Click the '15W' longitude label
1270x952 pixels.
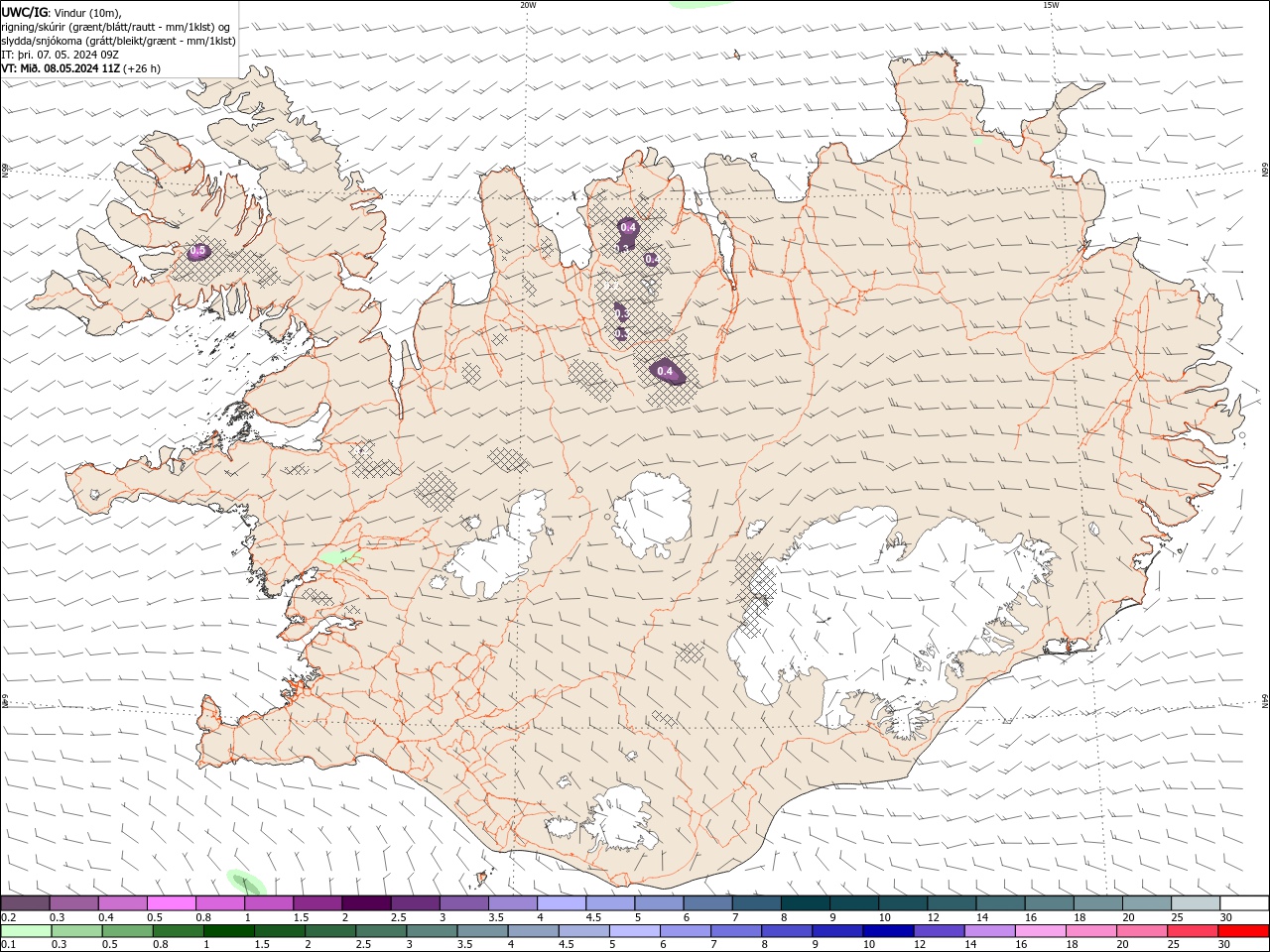tap(1051, 5)
